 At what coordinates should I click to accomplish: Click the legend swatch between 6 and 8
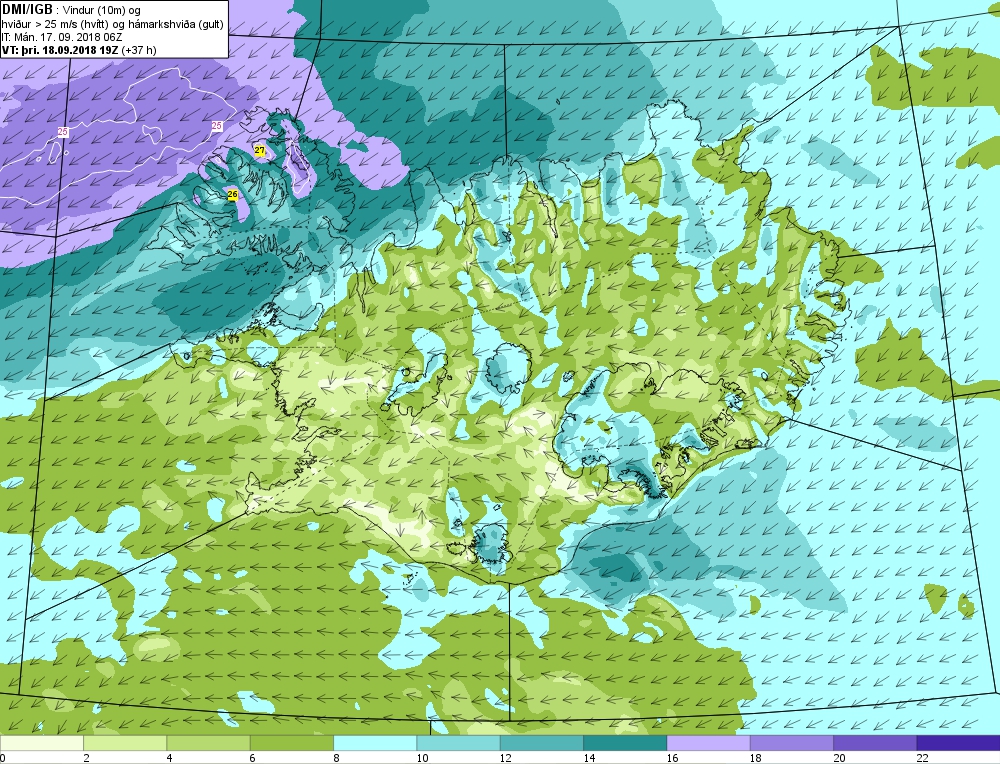point(292,743)
